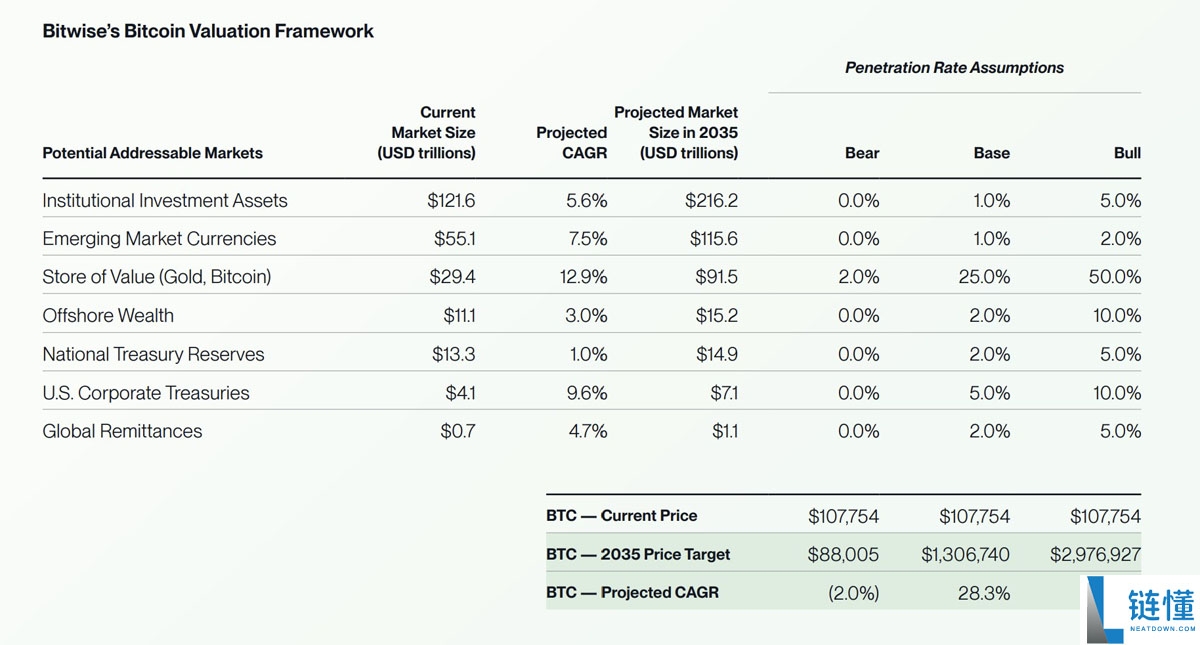
Task: Click the NEATDOWN watermark logo icon
Action: pos(1104,608)
